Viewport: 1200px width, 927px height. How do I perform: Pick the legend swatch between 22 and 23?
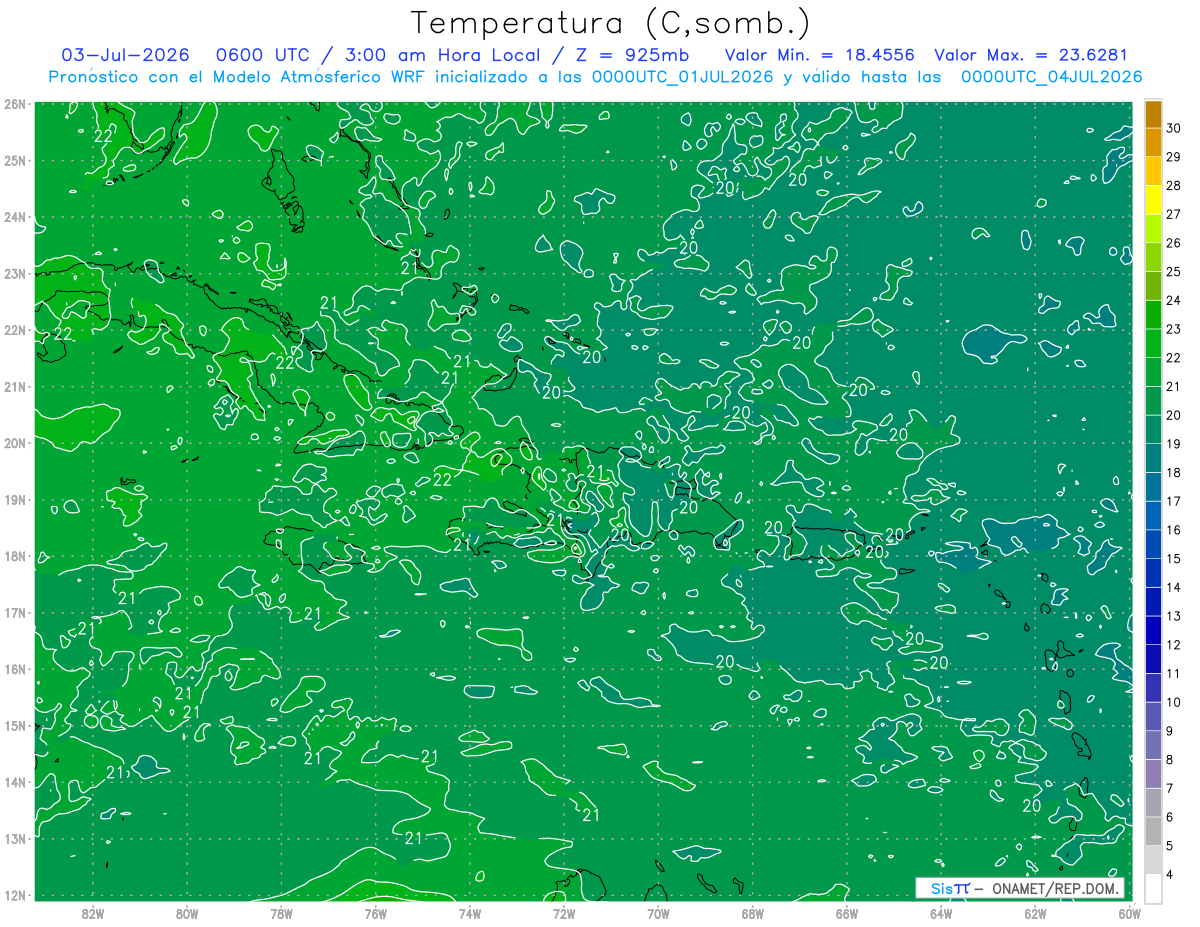tap(1153, 344)
